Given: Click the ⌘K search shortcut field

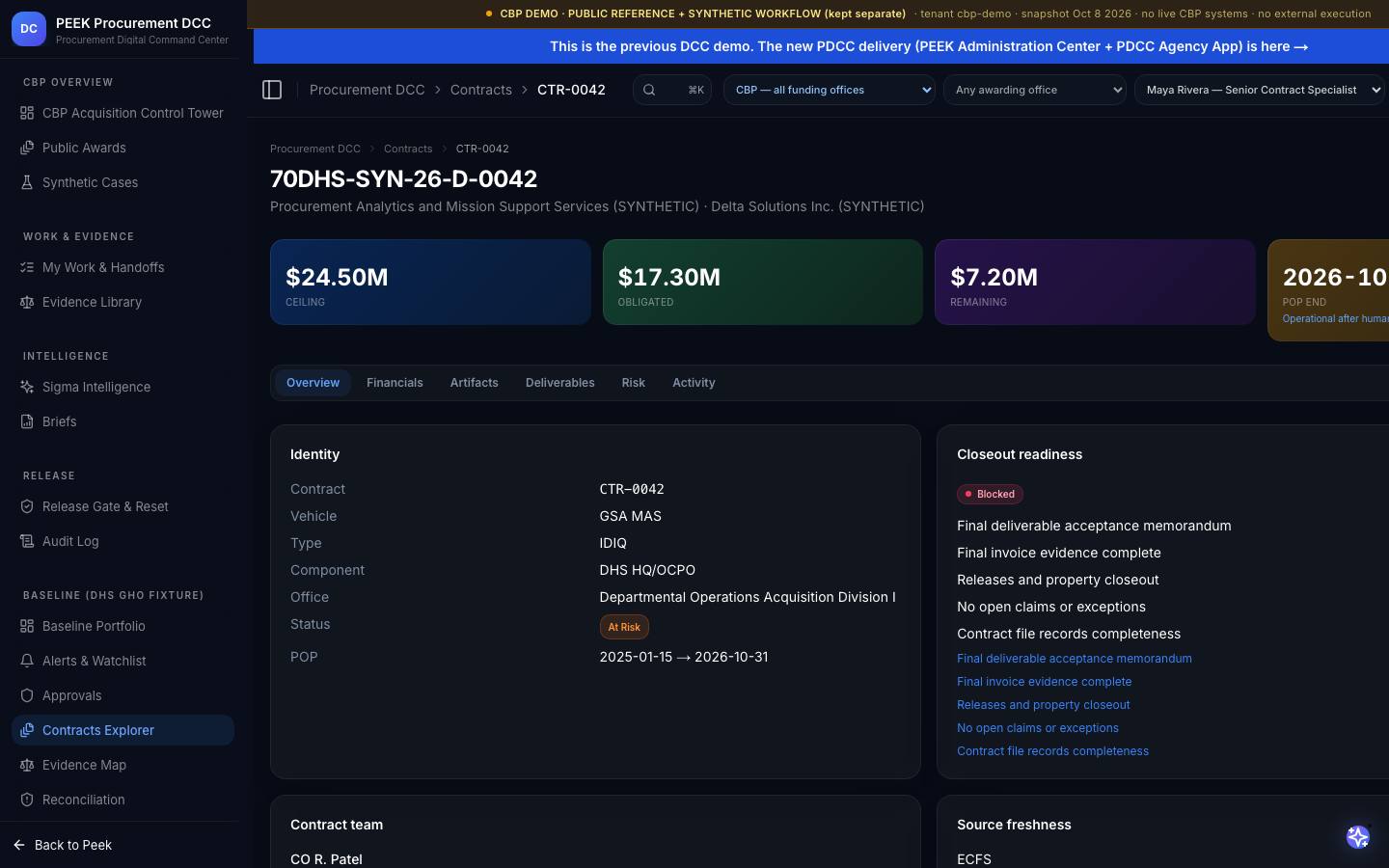Looking at the screenshot, I should coord(672,90).
